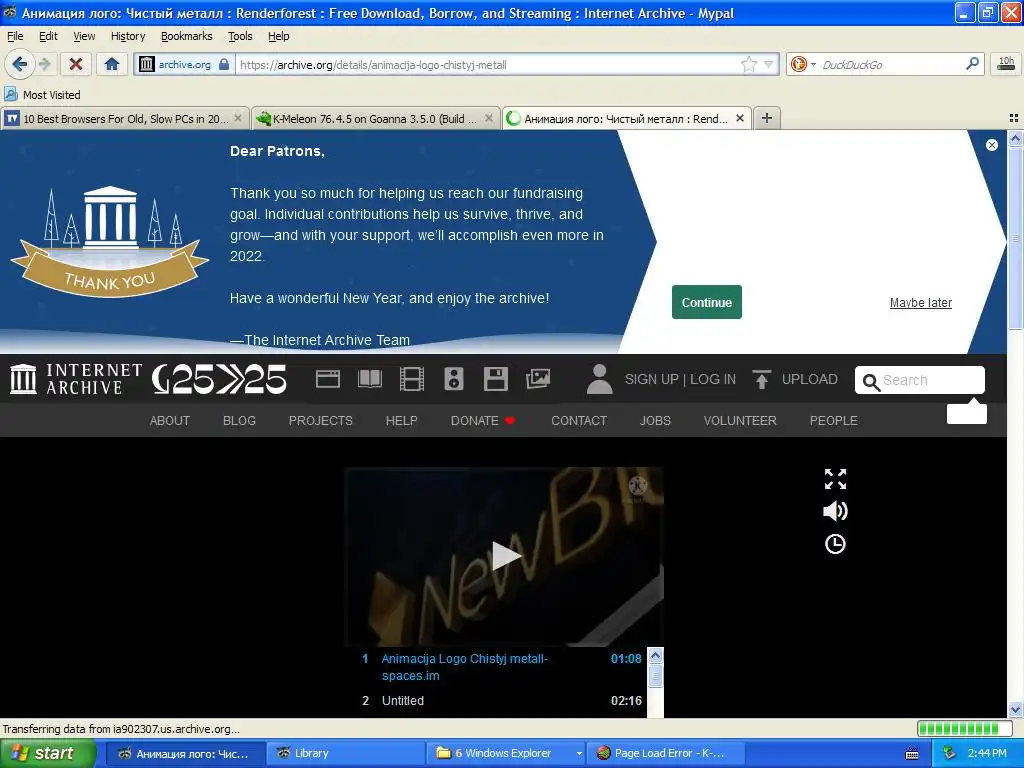1024x768 pixels.
Task: Expand the Windows Explorer taskbar group arrow
Action: pyautogui.click(x=579, y=754)
